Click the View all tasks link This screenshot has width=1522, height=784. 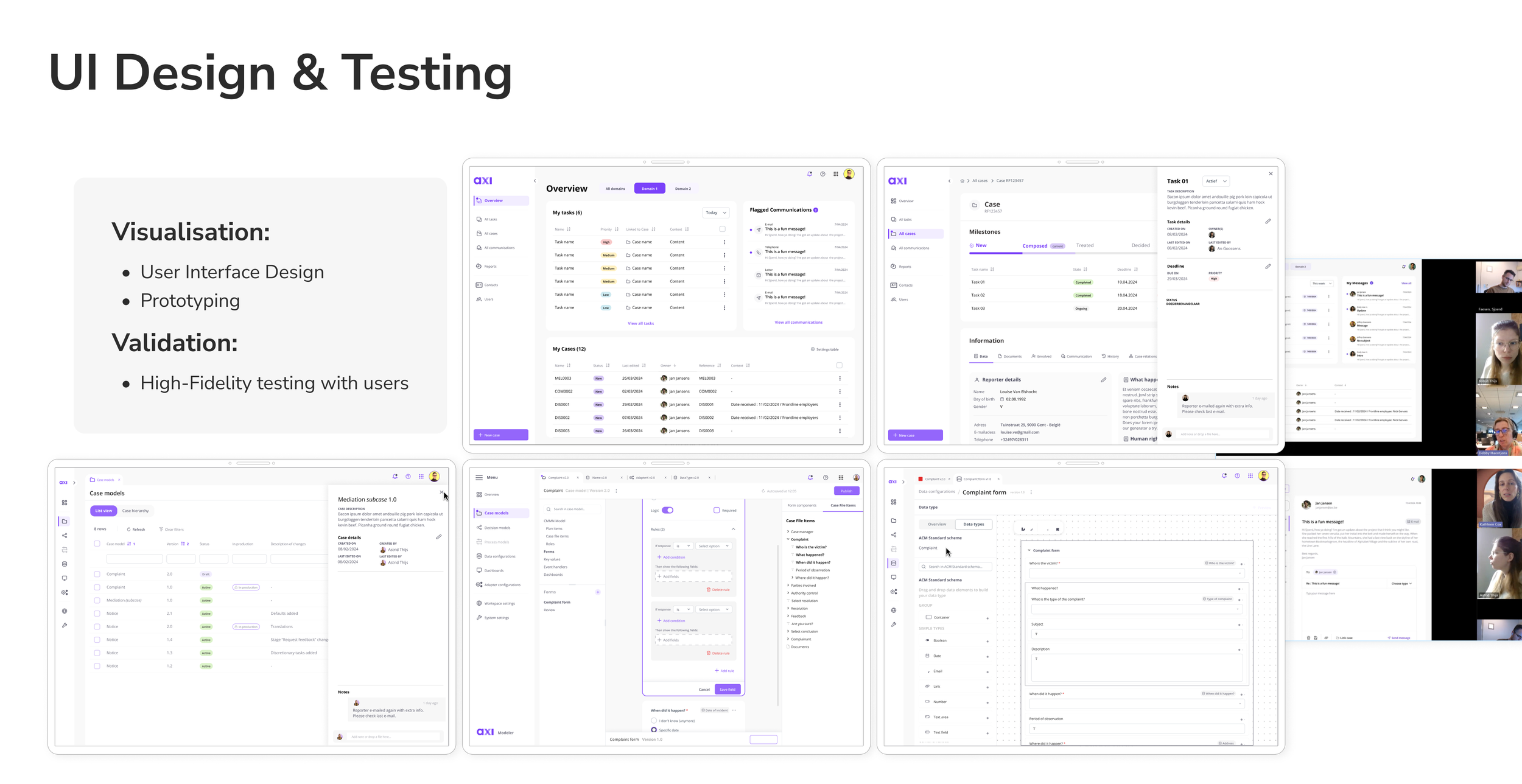pos(640,324)
